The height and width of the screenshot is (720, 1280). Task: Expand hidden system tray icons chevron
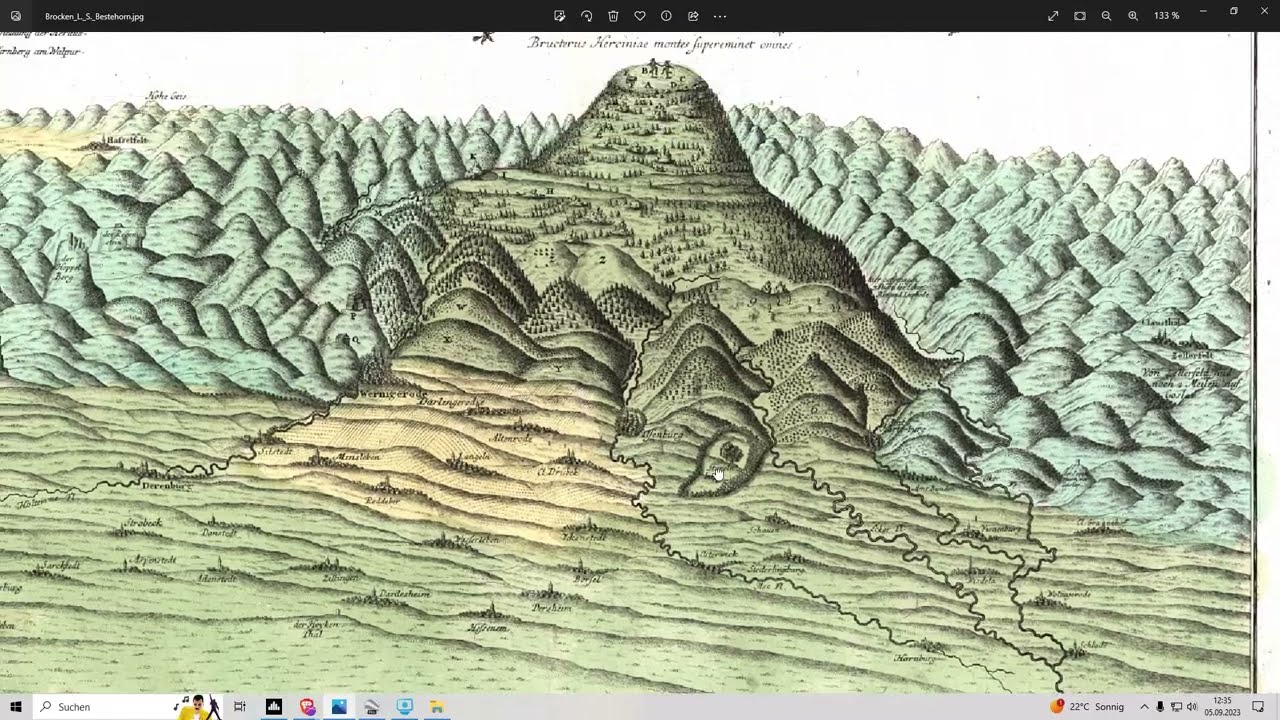pos(1144,707)
